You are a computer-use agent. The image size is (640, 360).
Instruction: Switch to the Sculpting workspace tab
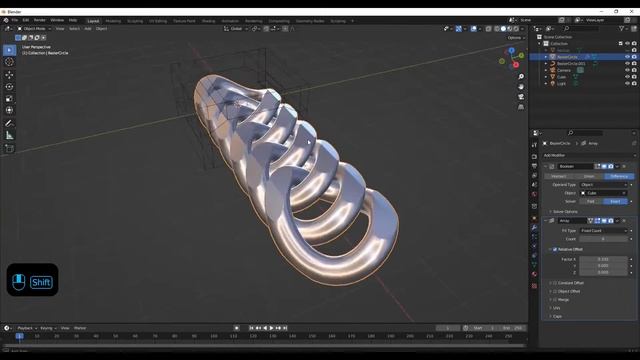pos(135,21)
